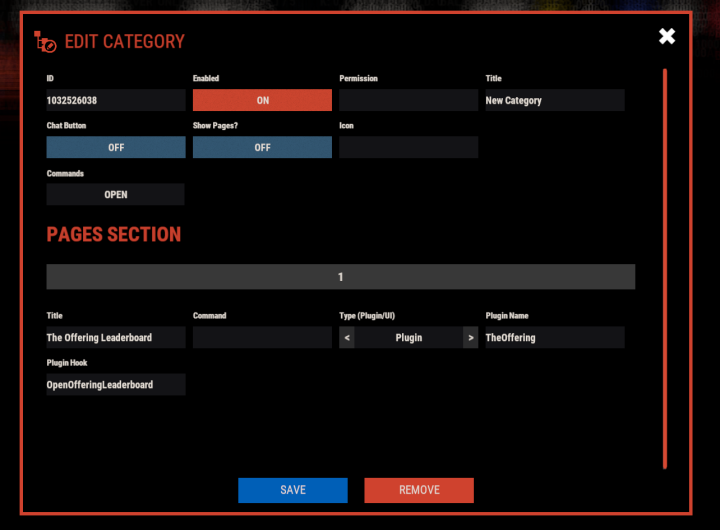Edit the category Title field
The height and width of the screenshot is (530, 720).
tap(554, 100)
